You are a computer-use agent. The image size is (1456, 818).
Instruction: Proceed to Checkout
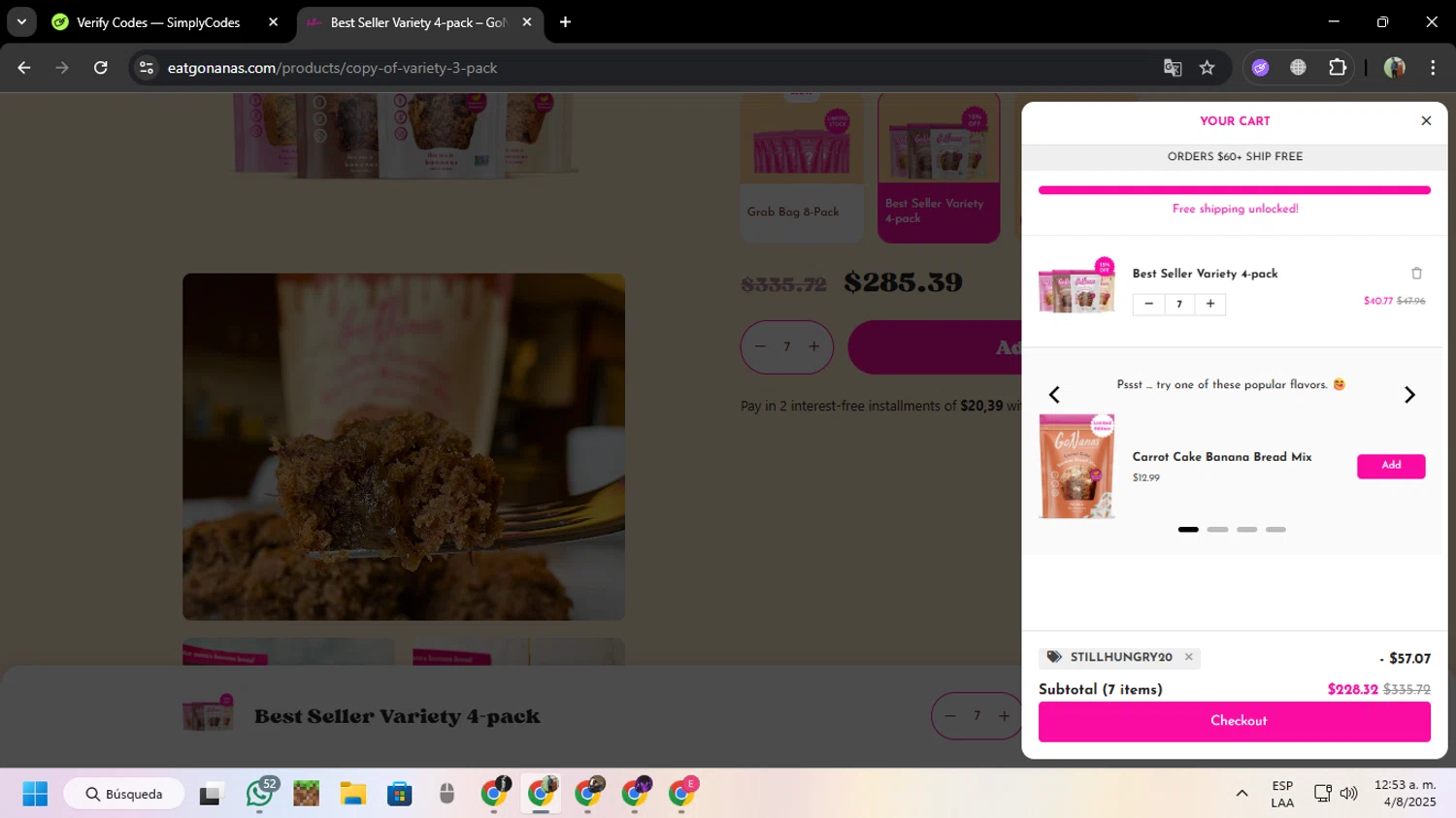click(x=1235, y=722)
